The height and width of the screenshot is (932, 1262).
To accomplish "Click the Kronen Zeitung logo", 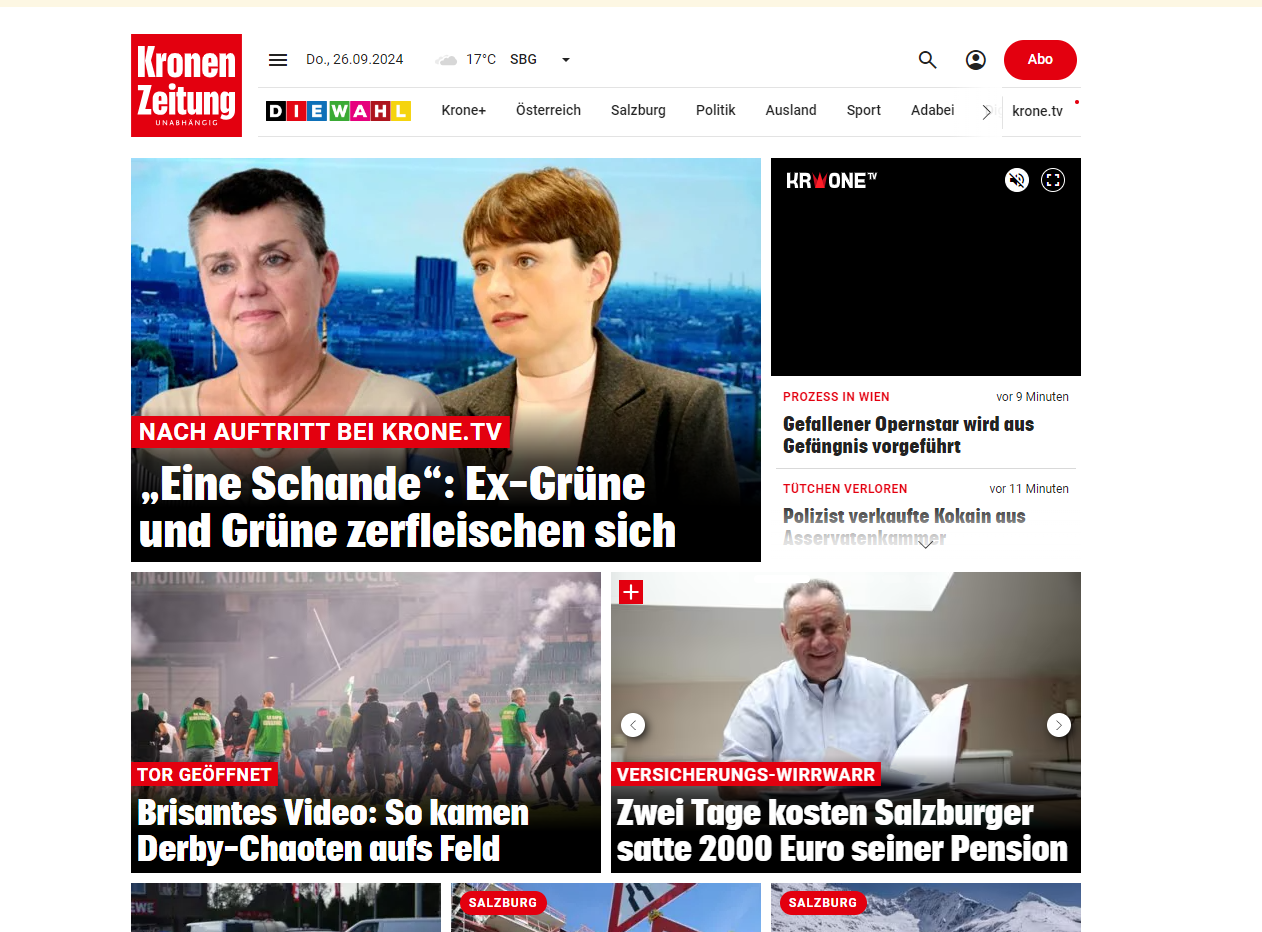I will (186, 85).
